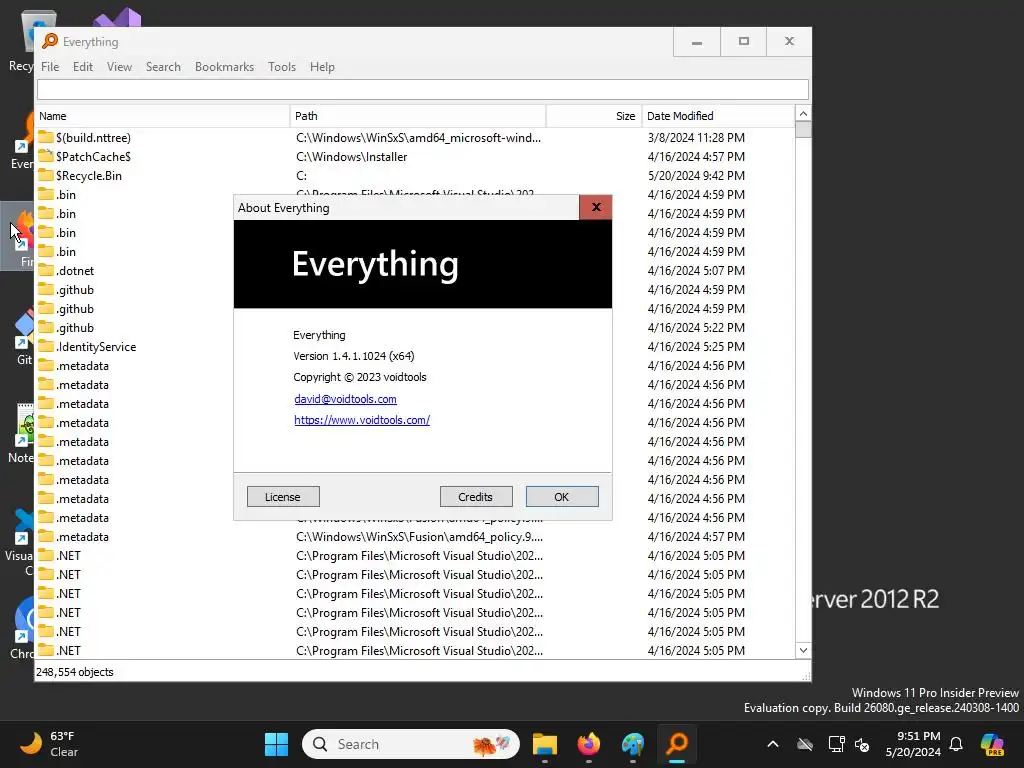Open the Bookmarks menu

click(224, 67)
